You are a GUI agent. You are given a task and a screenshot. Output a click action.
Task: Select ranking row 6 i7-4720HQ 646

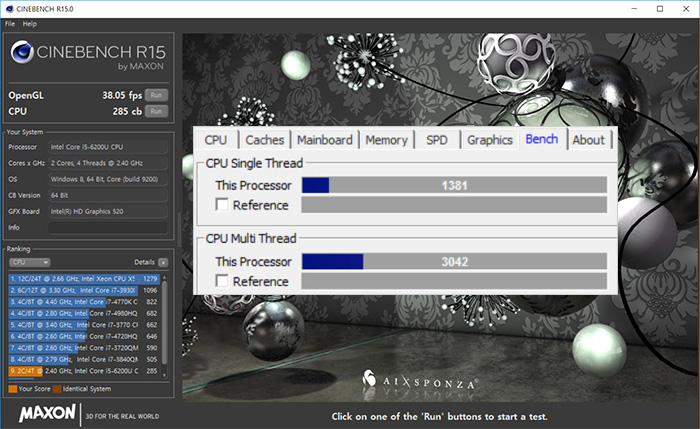84,336
